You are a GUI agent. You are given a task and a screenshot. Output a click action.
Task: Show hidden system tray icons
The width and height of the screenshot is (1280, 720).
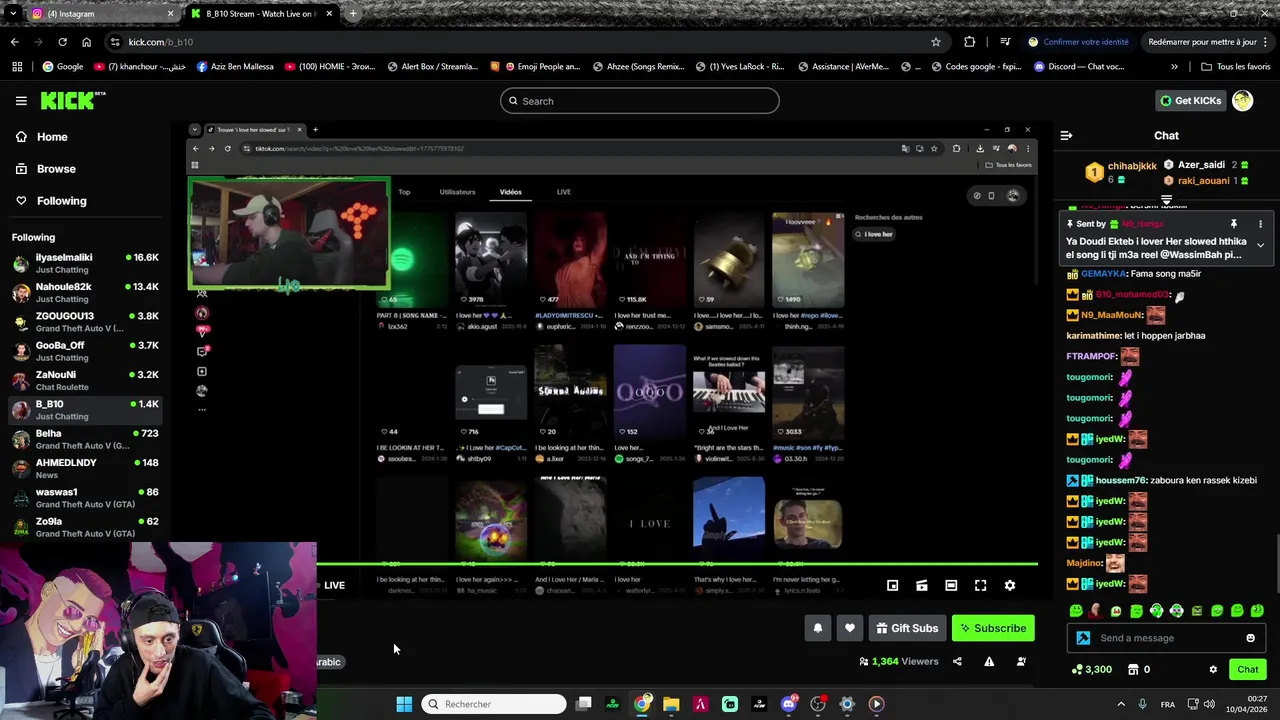click(x=1120, y=704)
